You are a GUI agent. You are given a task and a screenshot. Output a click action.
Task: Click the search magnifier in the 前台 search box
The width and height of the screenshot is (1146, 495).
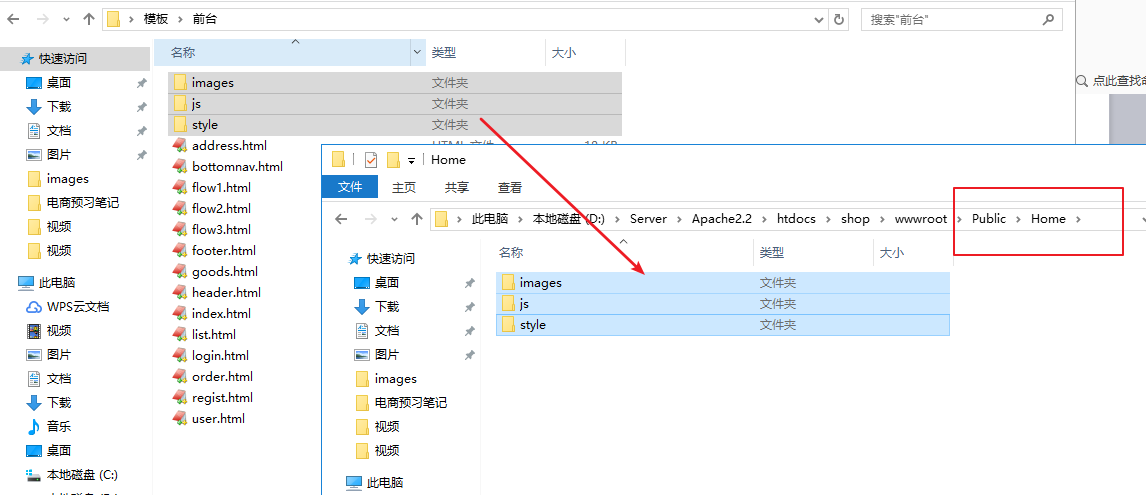(1049, 19)
